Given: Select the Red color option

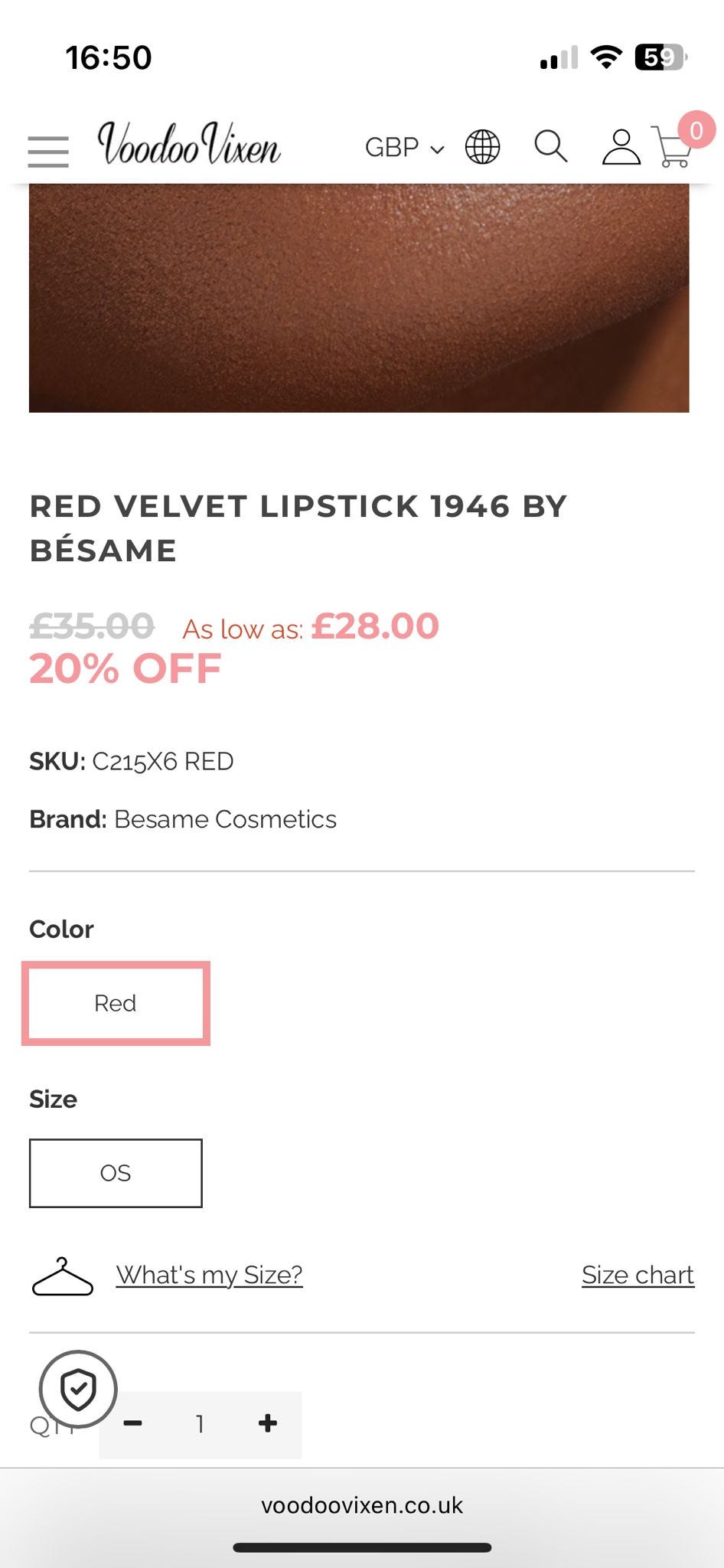Looking at the screenshot, I should pos(116,1003).
